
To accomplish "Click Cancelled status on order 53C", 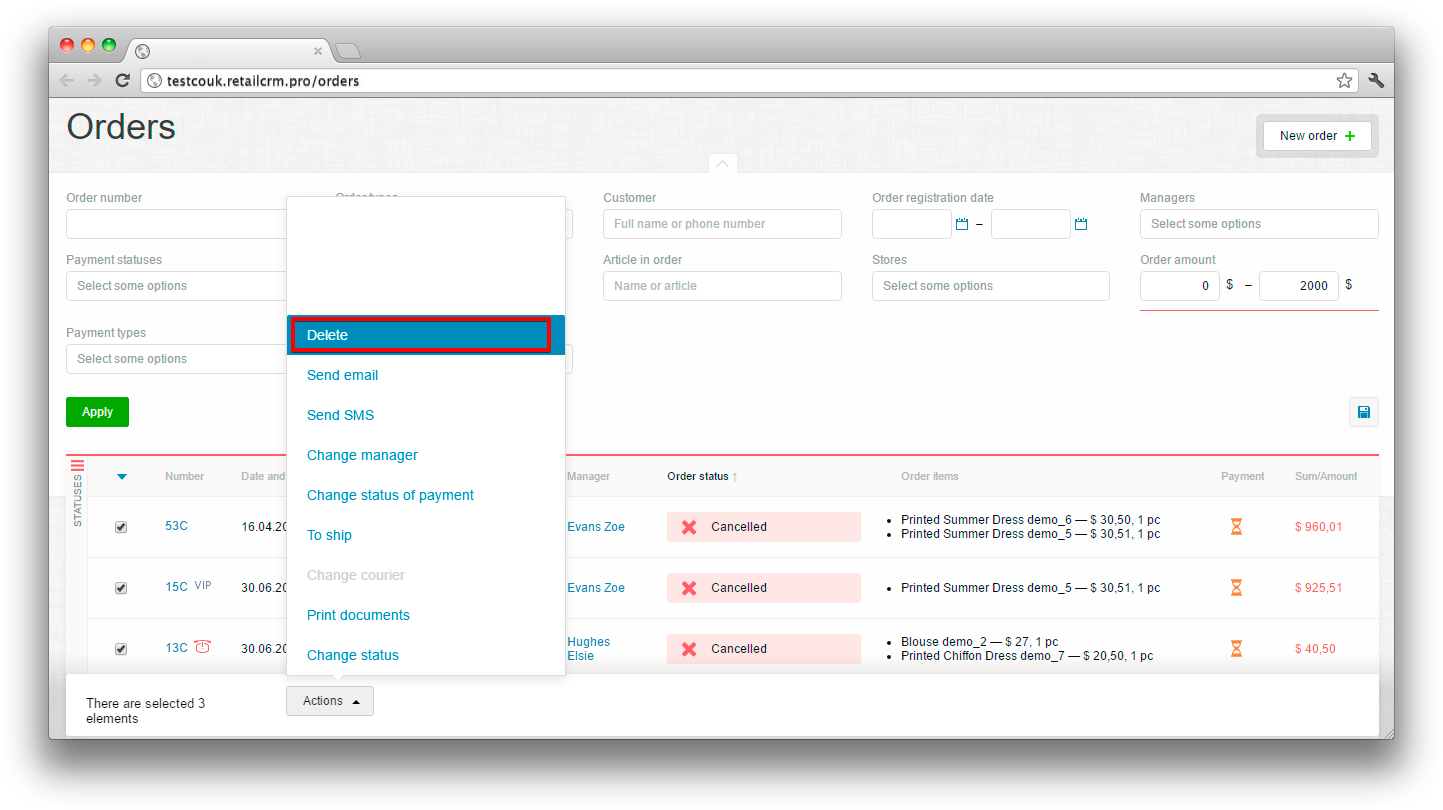I will tap(764, 527).
